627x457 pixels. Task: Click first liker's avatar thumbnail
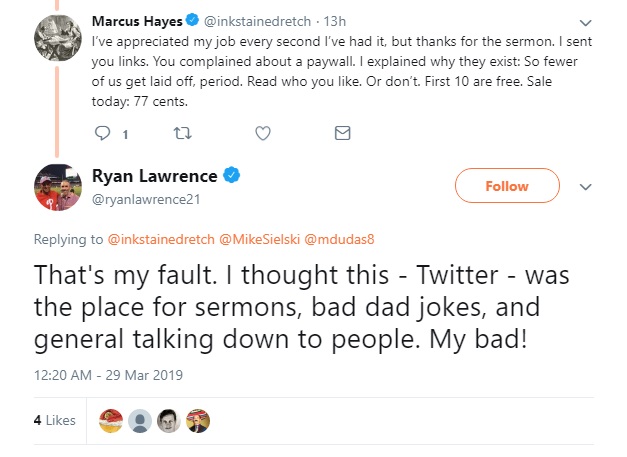pyautogui.click(x=113, y=421)
